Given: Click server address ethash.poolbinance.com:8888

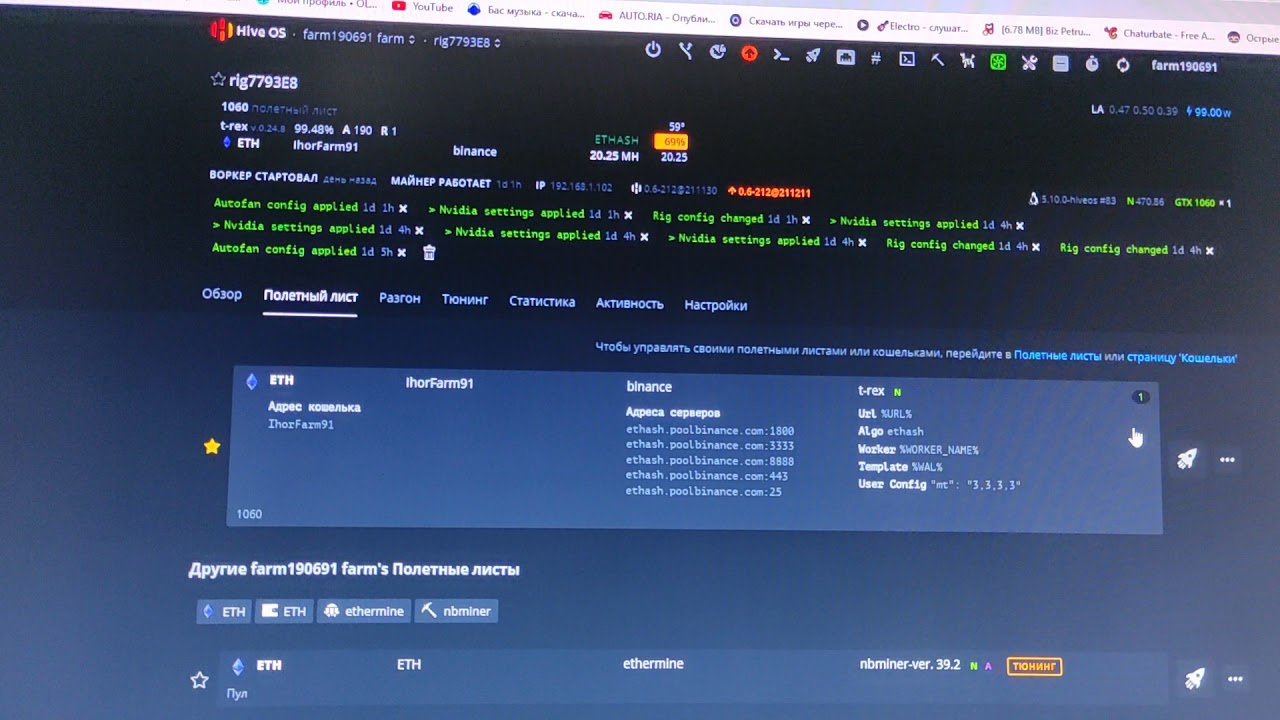Looking at the screenshot, I should 710,461.
